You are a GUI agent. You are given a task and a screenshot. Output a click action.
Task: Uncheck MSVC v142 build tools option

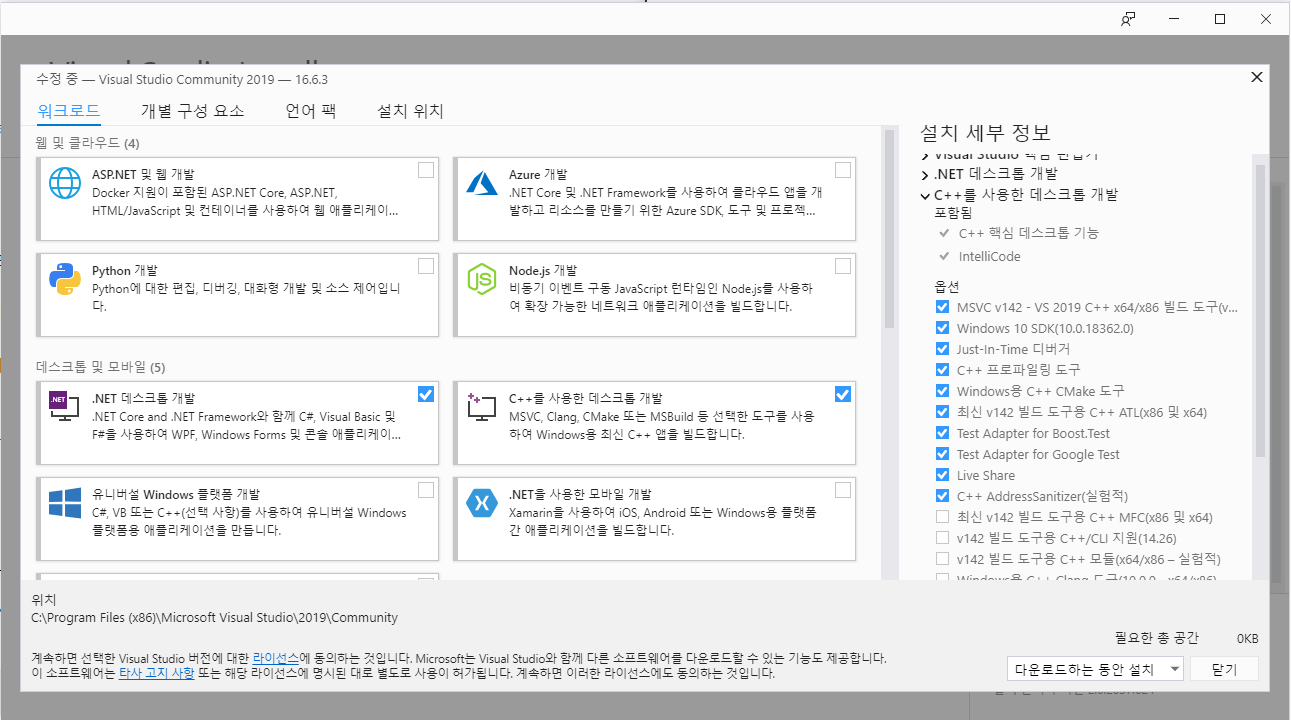(942, 307)
